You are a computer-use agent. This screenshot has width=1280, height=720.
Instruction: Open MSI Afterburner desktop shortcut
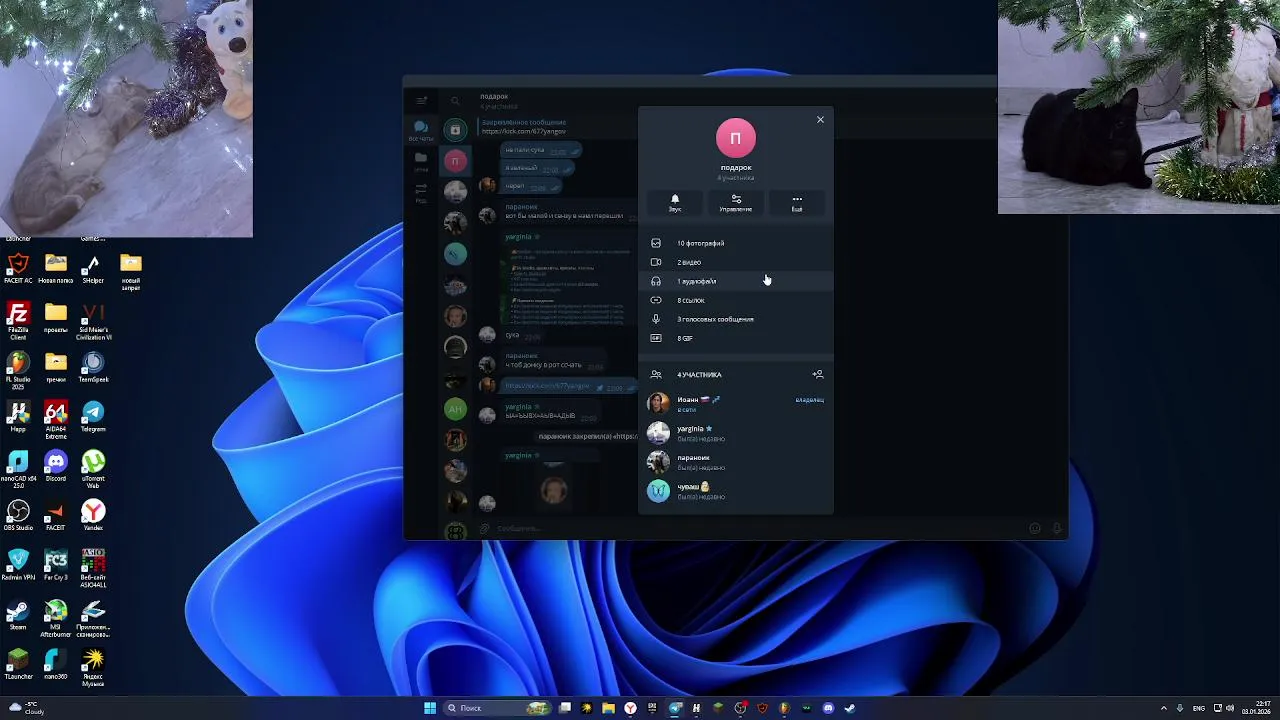tap(56, 618)
